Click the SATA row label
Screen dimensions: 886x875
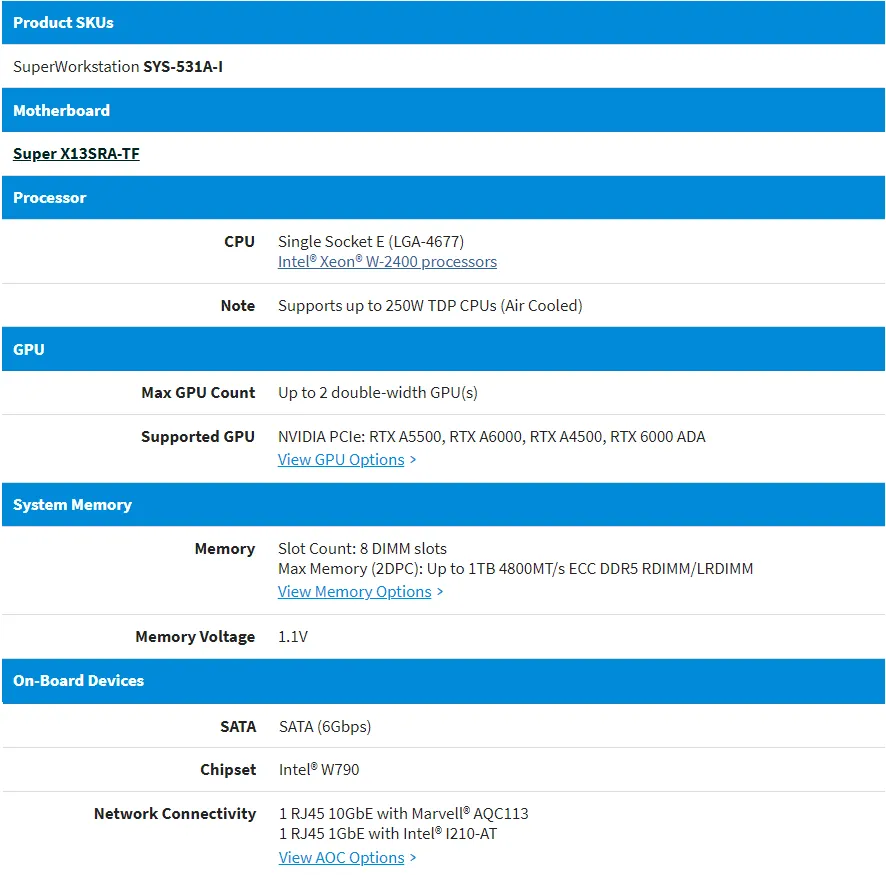pos(238,726)
